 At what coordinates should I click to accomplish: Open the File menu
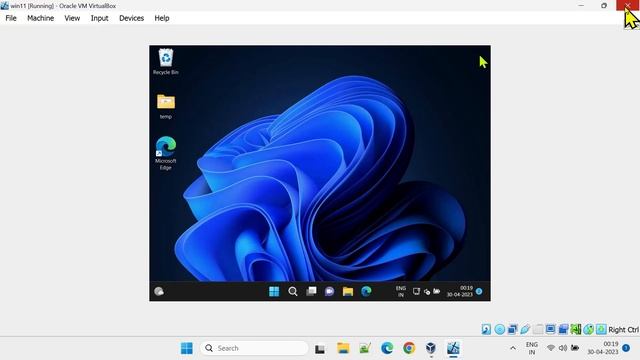pos(11,18)
